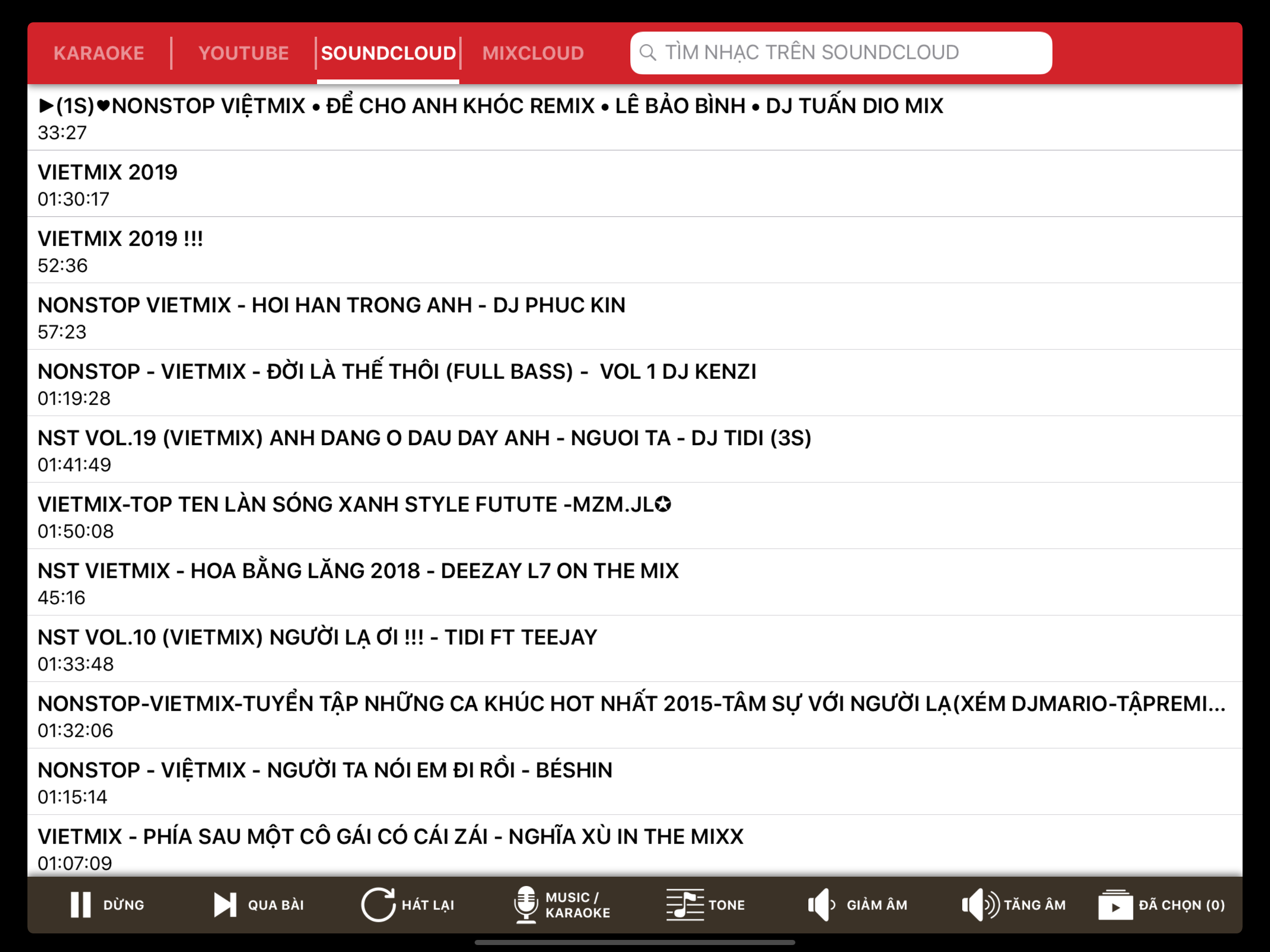Click the Giảm Âm label text
Image resolution: width=1270 pixels, height=952 pixels.
(877, 905)
